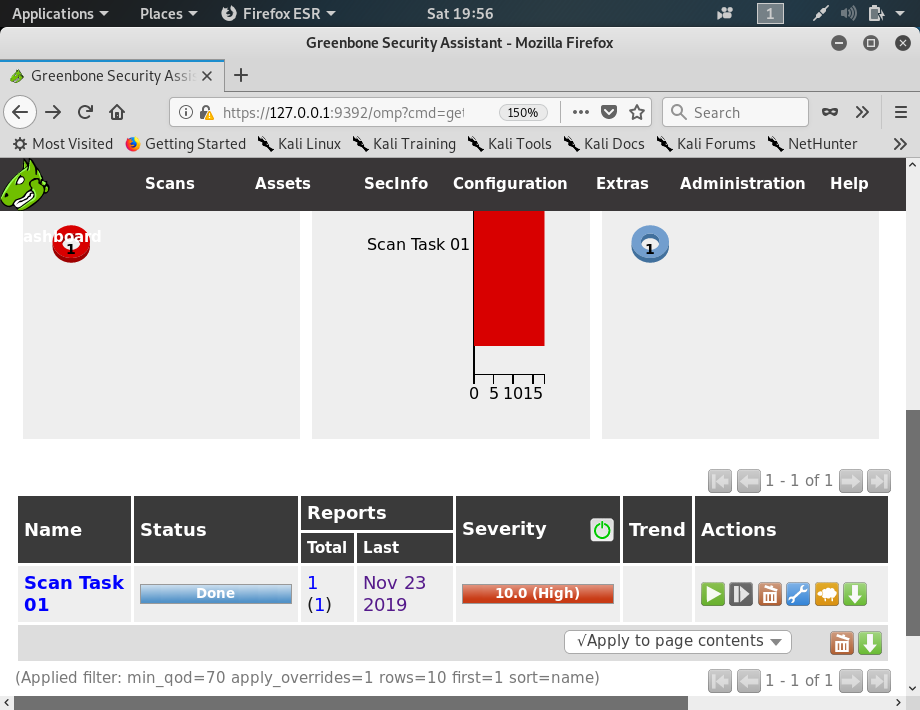Click the Greenbone dragon logo
Viewport: 920px width, 710px height.
25,184
